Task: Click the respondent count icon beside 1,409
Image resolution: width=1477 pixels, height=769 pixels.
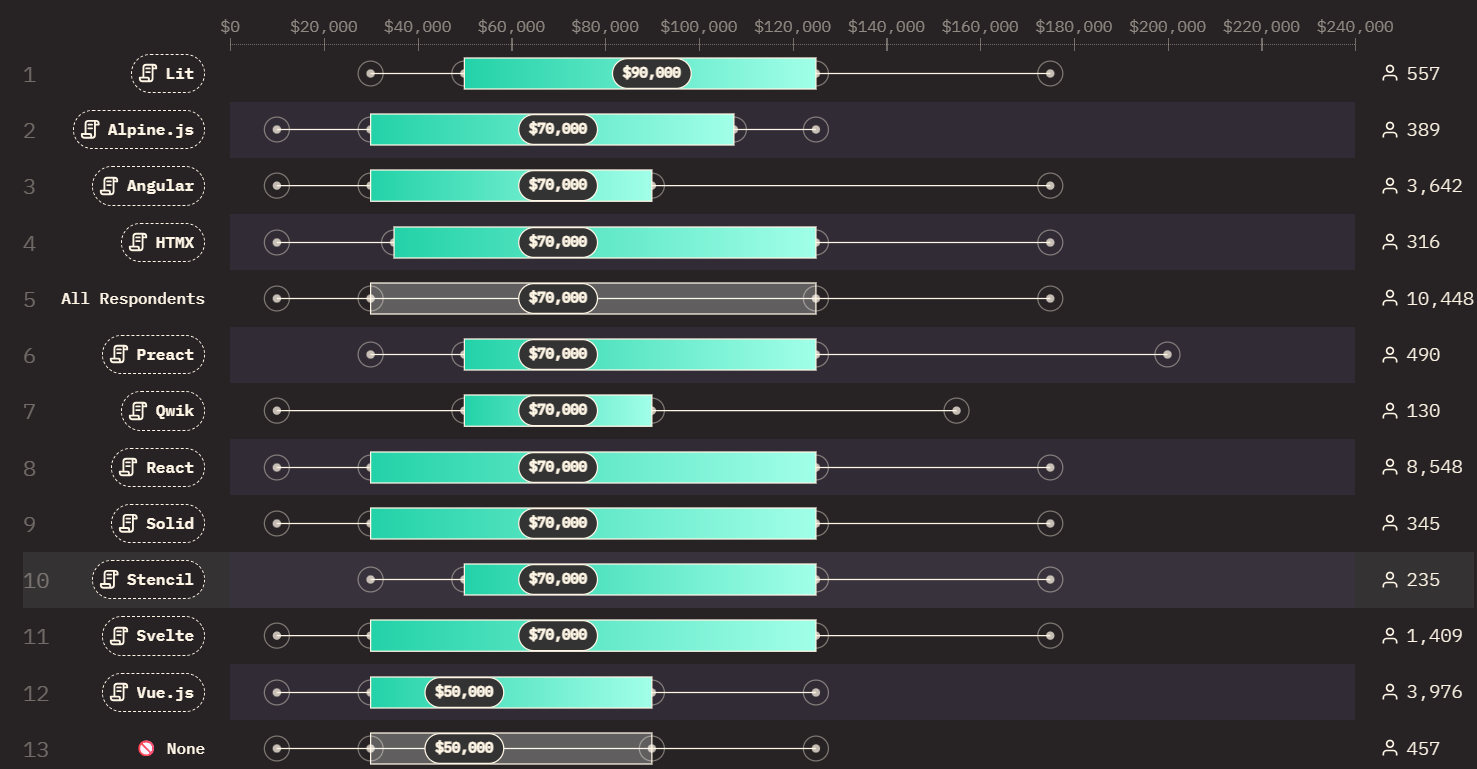Action: [x=1389, y=636]
